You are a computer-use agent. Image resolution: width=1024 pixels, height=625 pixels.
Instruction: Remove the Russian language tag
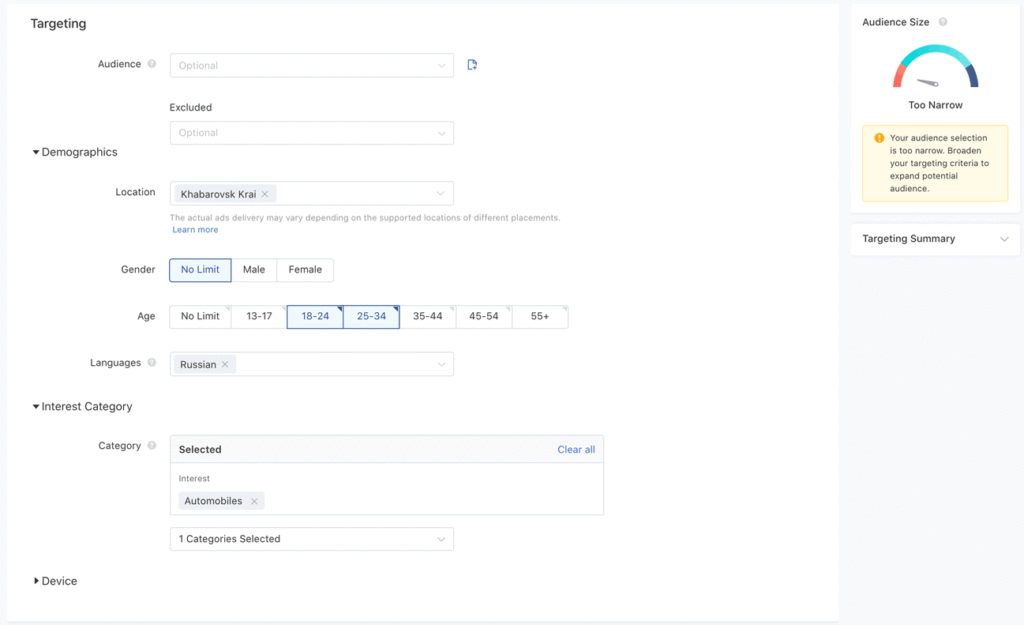coord(225,365)
